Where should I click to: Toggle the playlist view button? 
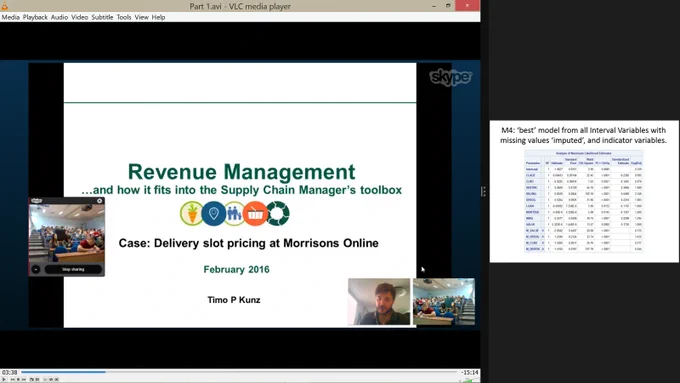point(46,380)
